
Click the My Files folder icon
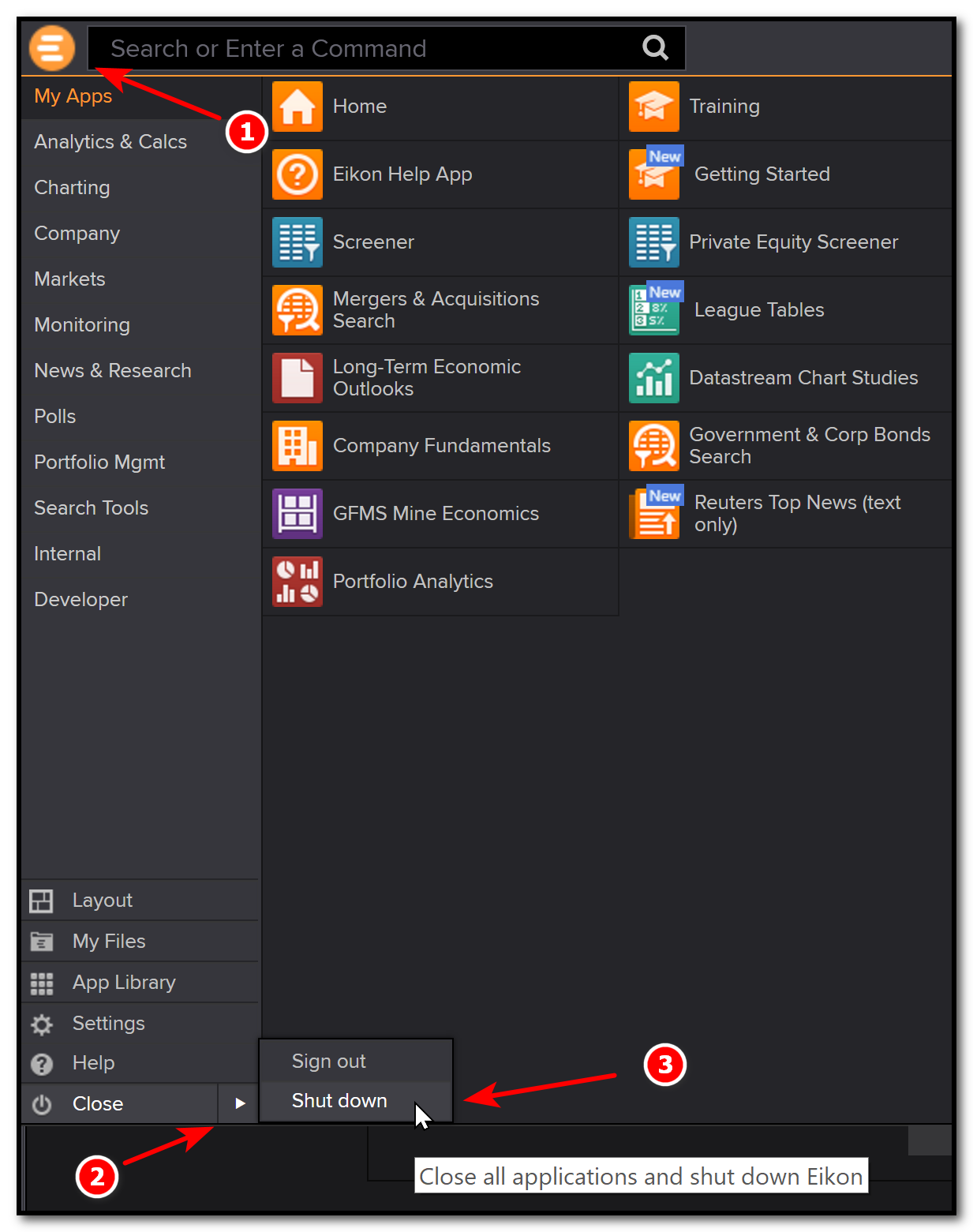(41, 942)
